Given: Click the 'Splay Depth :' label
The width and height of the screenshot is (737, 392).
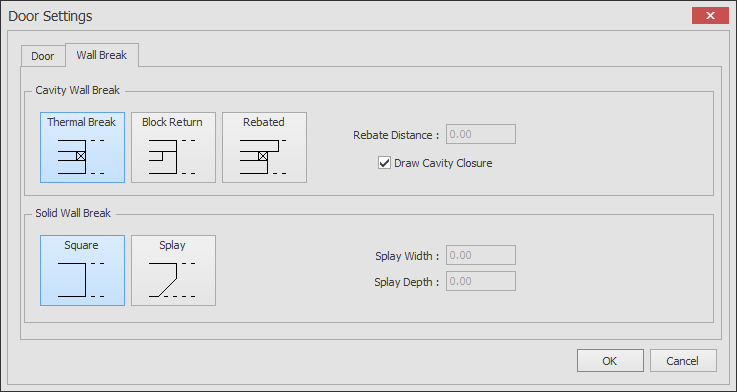Looking at the screenshot, I should (407, 282).
